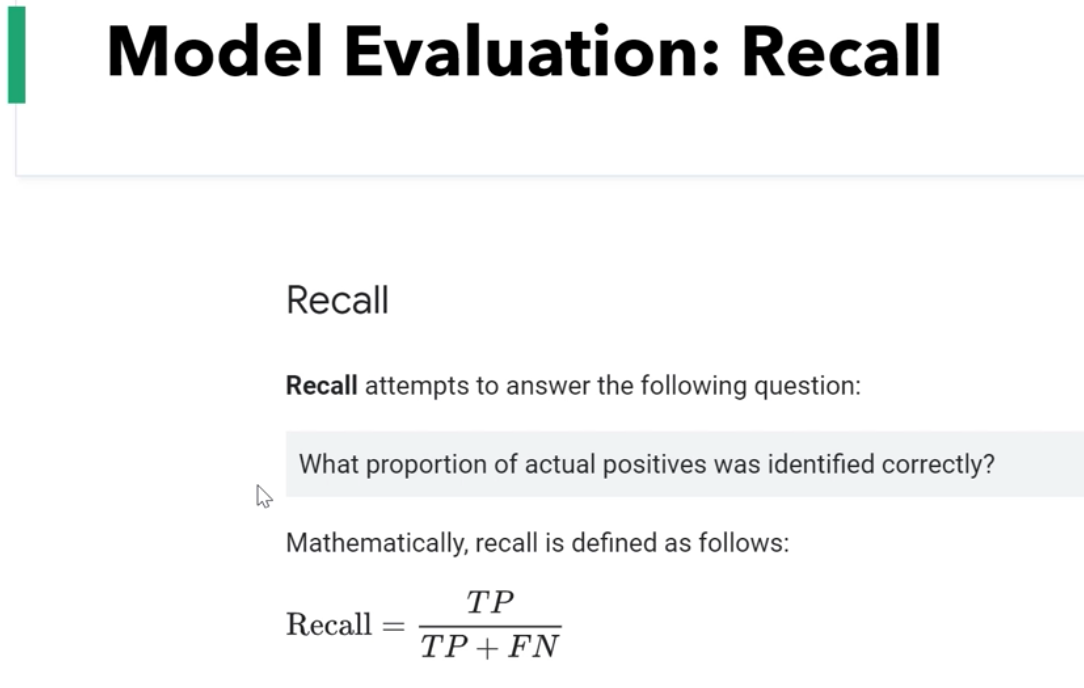Select the "Recall" section heading
This screenshot has width=1084, height=688.
click(337, 300)
